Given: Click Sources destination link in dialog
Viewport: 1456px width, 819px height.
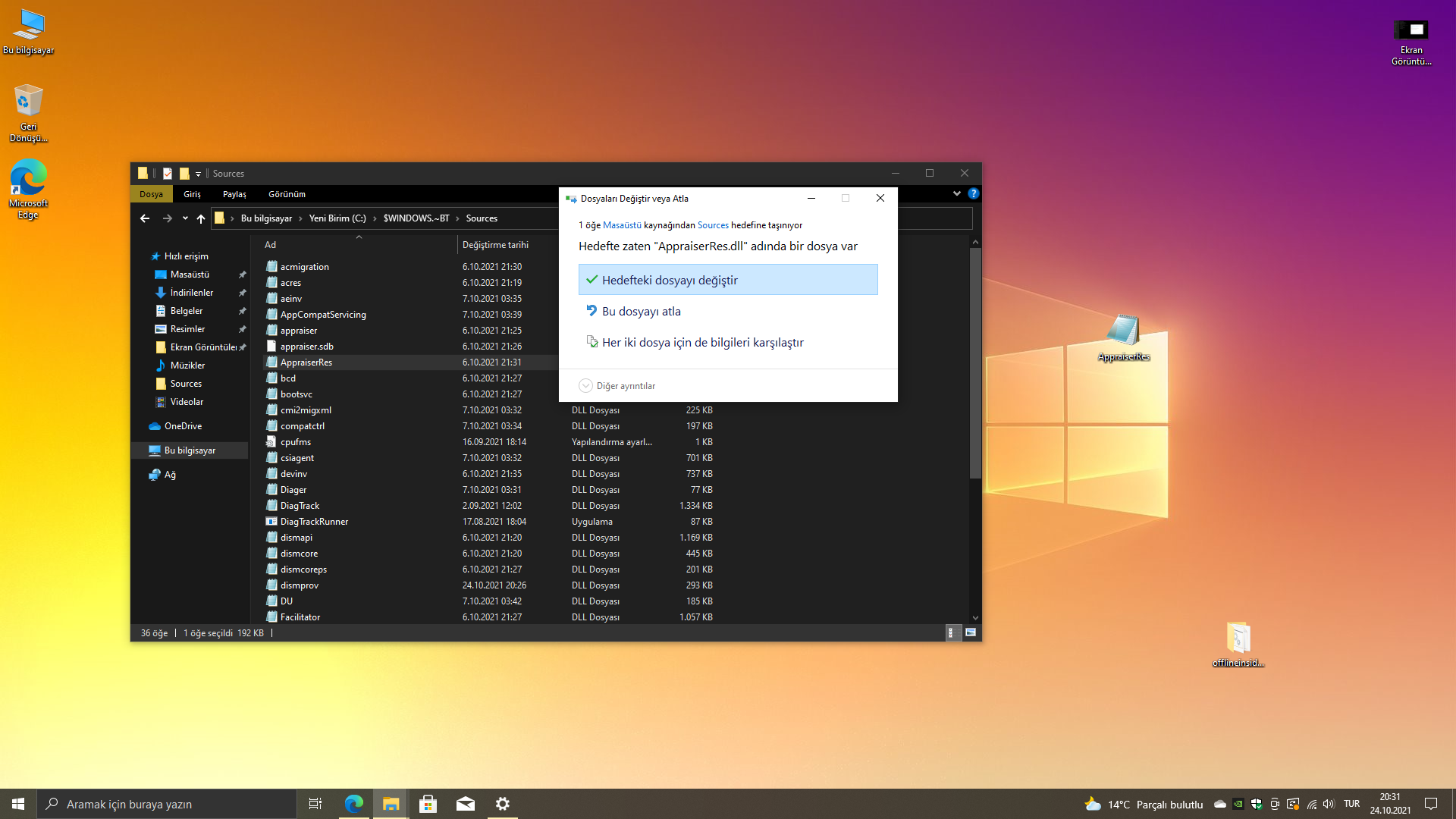Looking at the screenshot, I should 713,225.
